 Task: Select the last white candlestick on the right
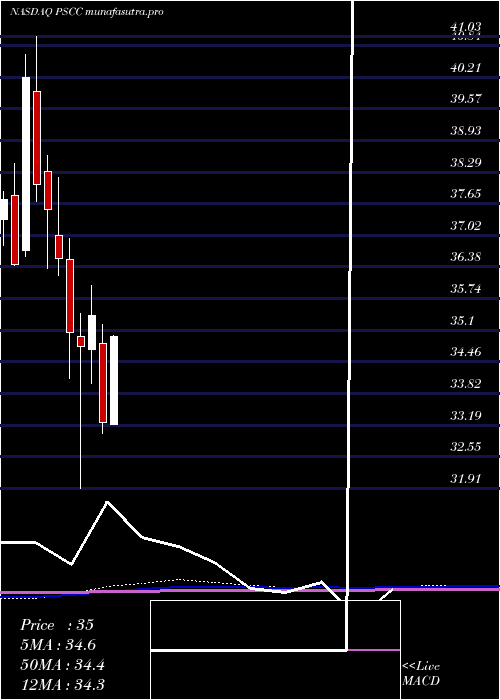[114, 380]
